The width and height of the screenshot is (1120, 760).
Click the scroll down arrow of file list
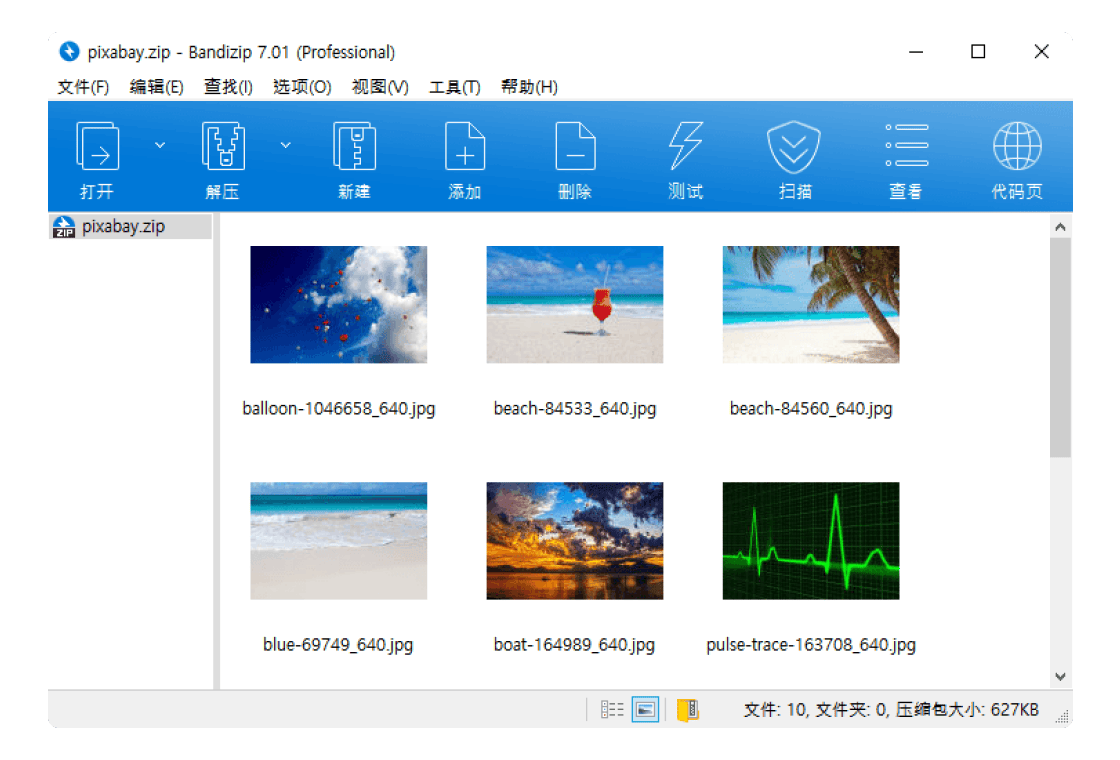pos(1060,677)
